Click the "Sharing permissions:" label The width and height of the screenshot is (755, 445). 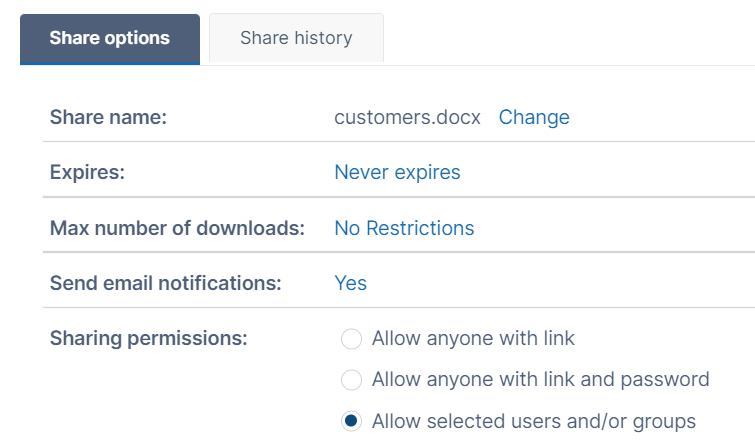(148, 338)
